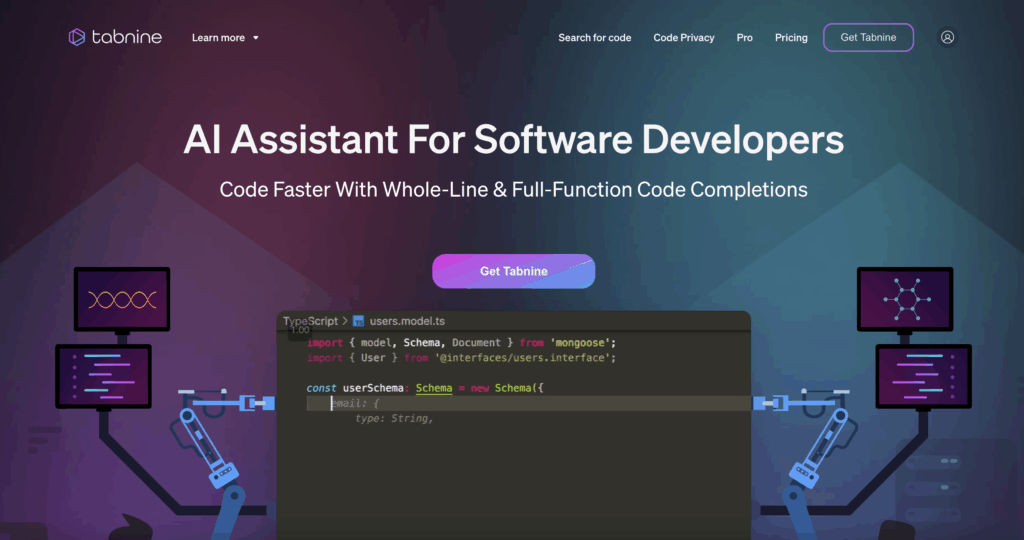Open the Search for code page
Screen dimensions: 1024x540
(x=594, y=38)
